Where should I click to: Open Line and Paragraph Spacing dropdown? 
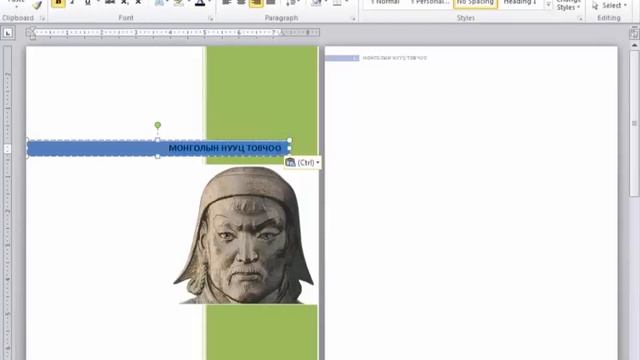tap(291, 3)
